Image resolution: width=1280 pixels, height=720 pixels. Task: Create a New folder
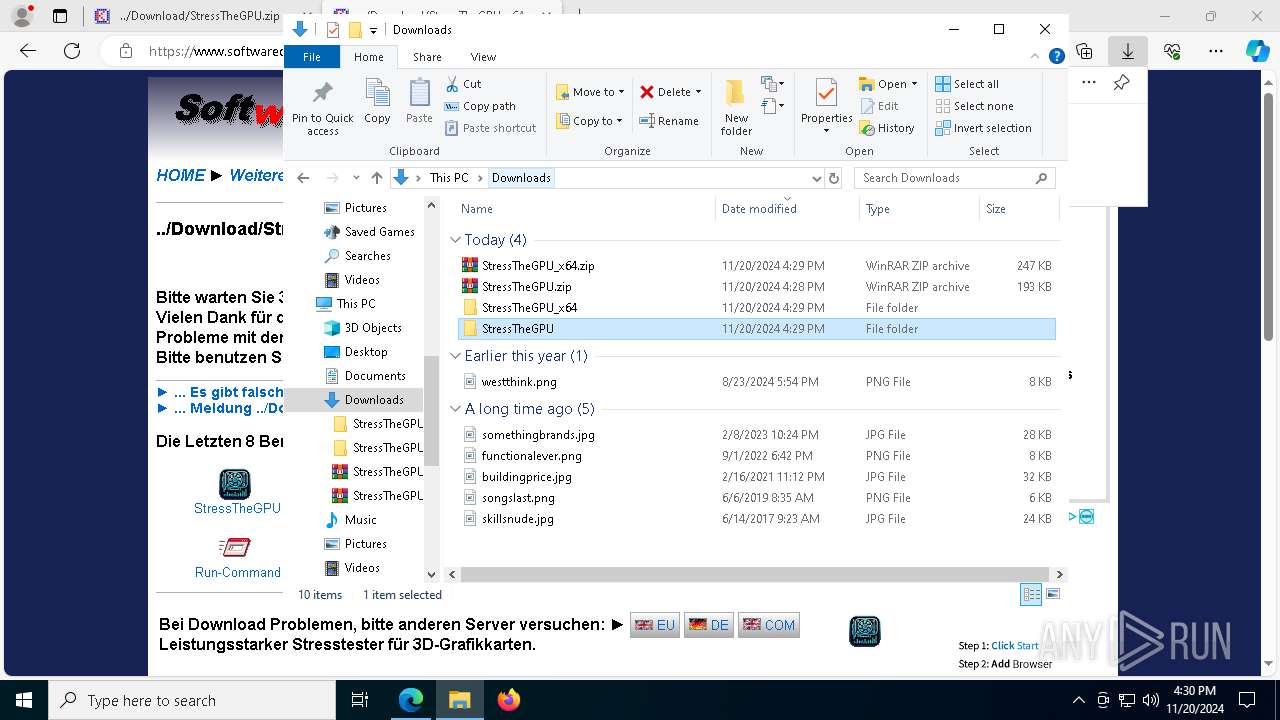(736, 107)
